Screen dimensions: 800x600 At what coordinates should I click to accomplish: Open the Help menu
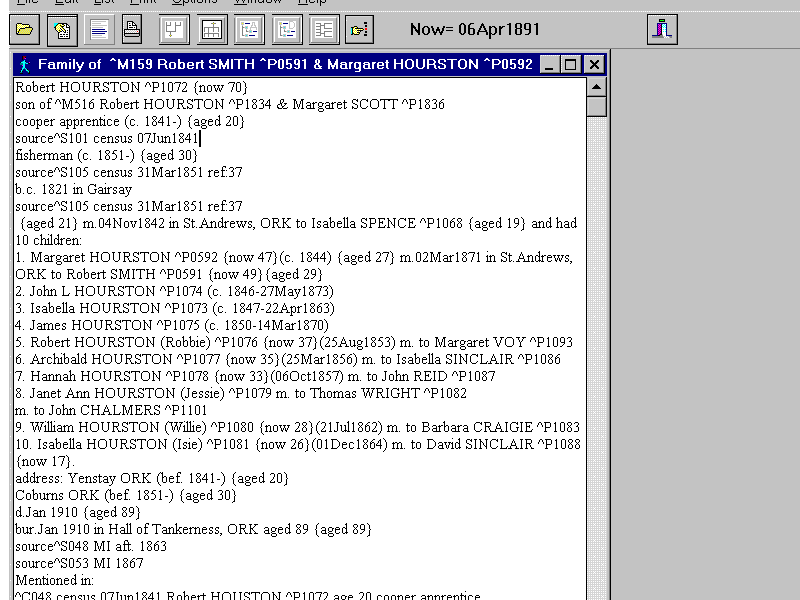pos(312,3)
